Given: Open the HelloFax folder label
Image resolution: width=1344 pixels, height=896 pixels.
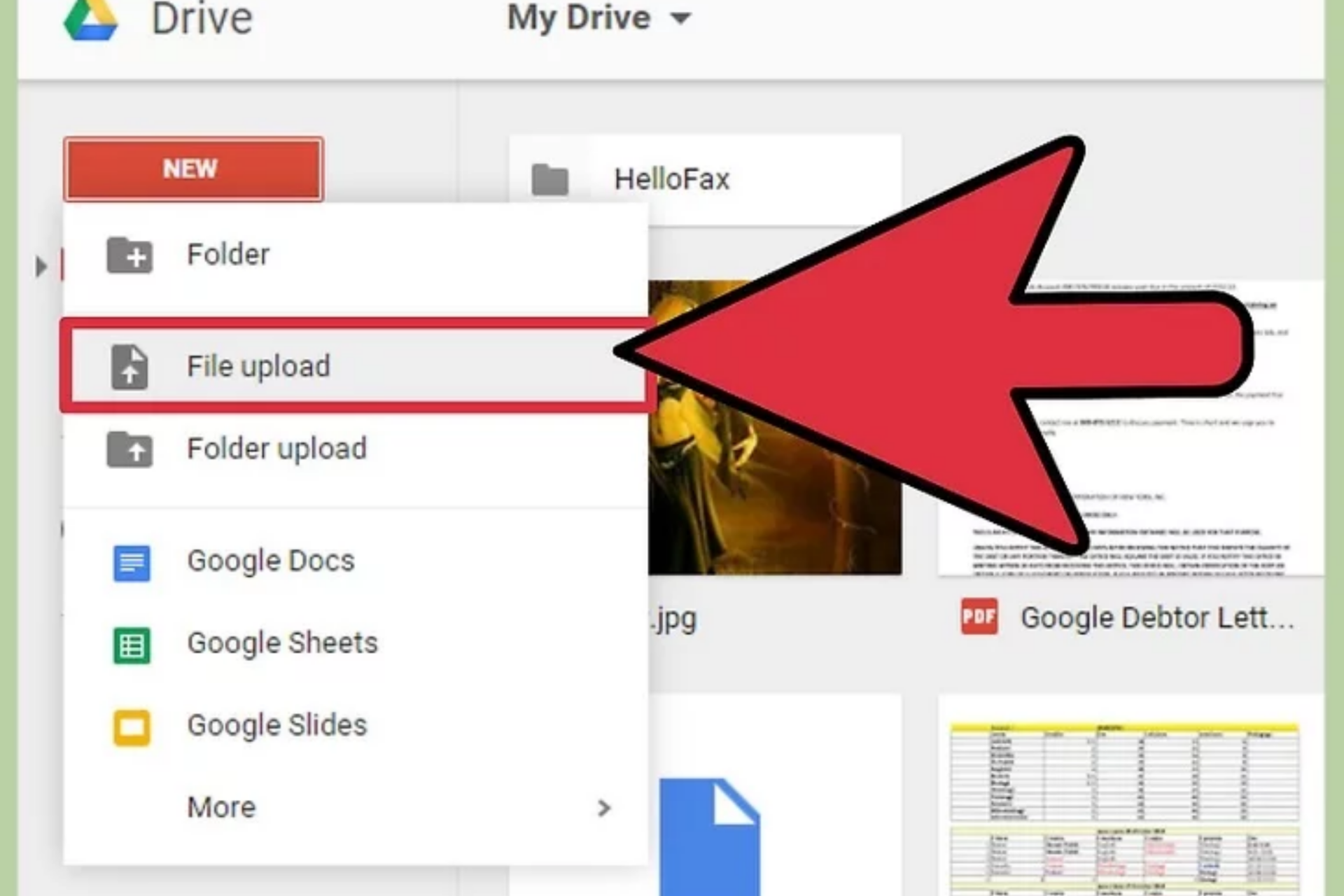Looking at the screenshot, I should [x=671, y=180].
